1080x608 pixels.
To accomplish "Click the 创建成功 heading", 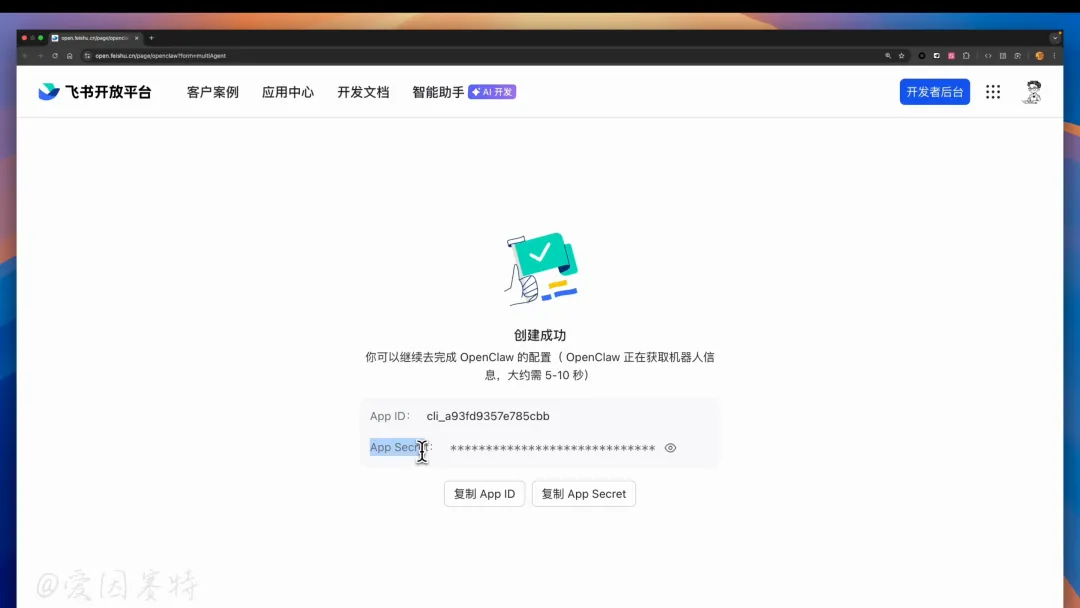I will pyautogui.click(x=540, y=335).
